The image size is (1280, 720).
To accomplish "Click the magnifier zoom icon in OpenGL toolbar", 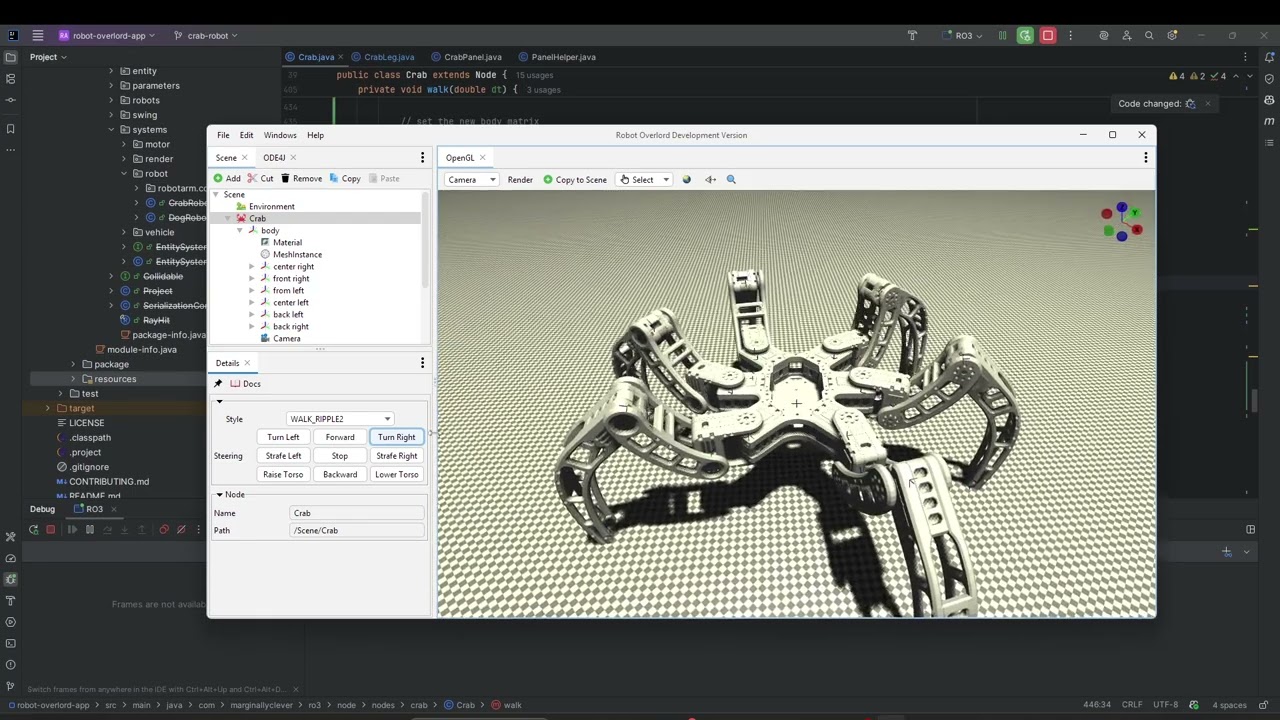I will (x=731, y=180).
